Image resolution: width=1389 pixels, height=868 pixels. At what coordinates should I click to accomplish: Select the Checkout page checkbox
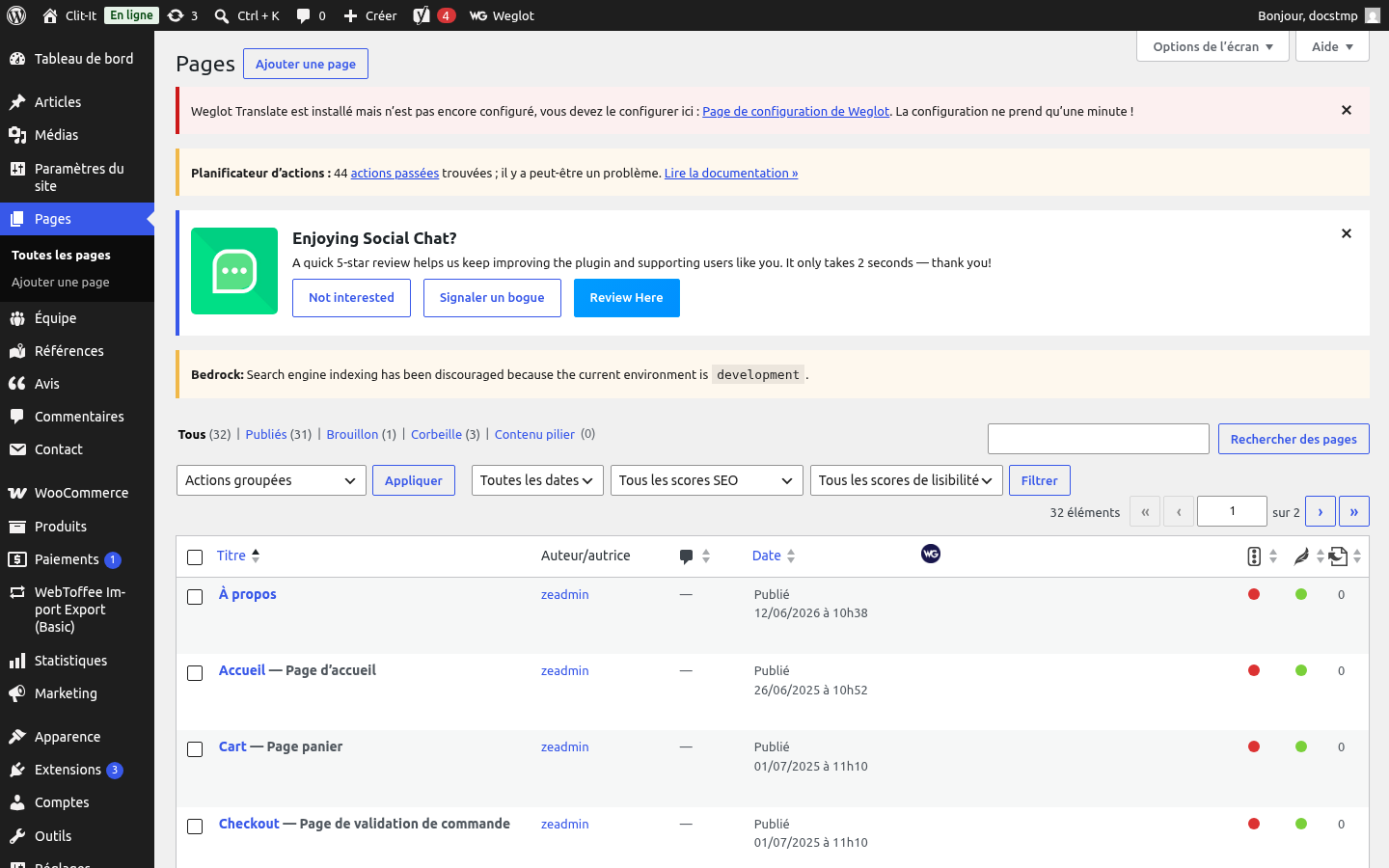195,827
